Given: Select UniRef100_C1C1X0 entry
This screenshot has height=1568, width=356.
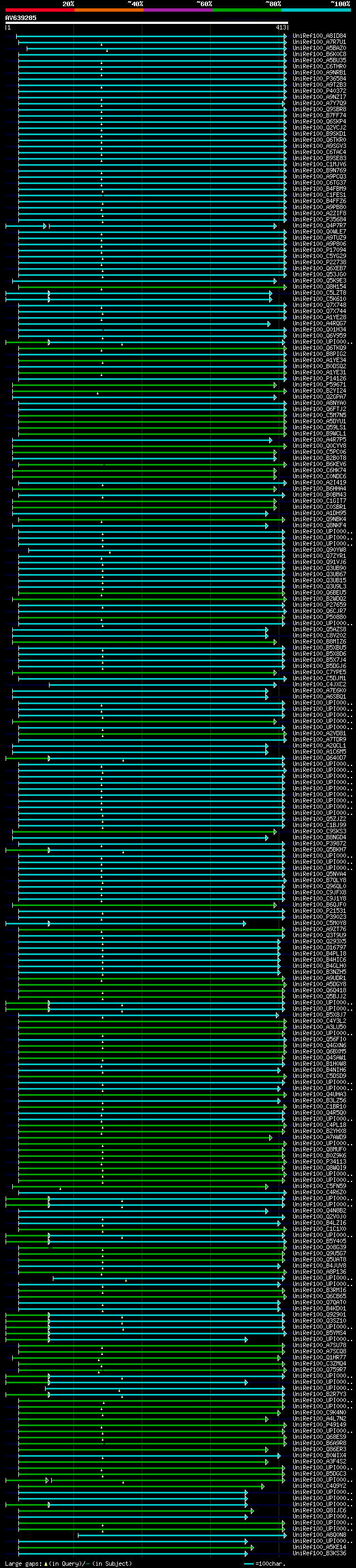Looking at the screenshot, I should pos(319,1229).
